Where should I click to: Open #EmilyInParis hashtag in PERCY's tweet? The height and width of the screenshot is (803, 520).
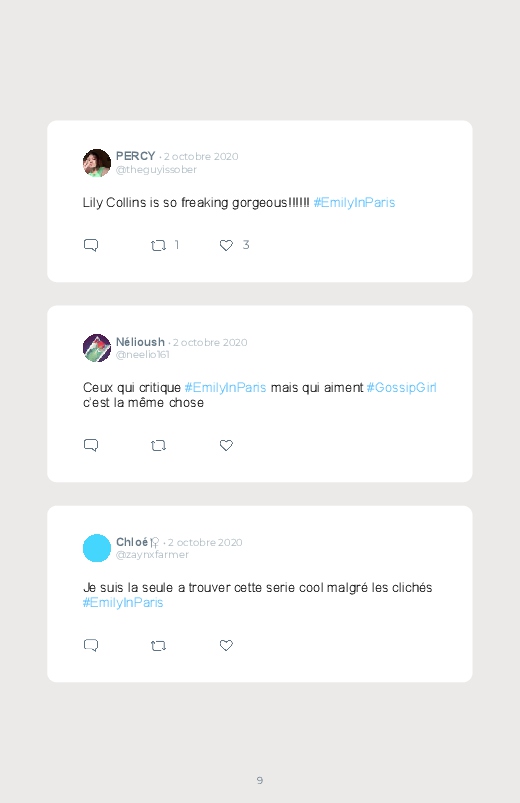click(354, 203)
